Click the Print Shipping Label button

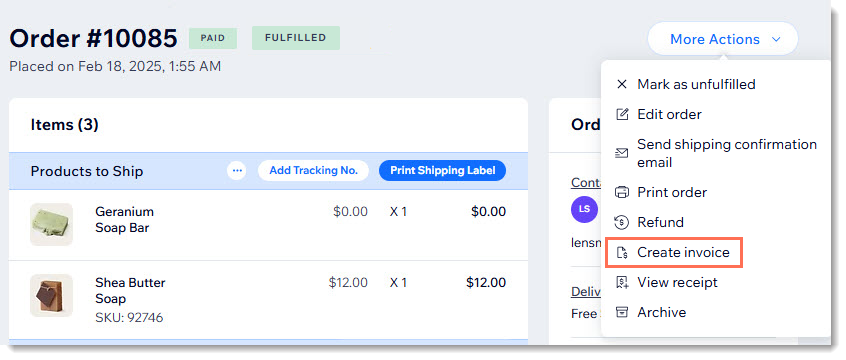coord(442,171)
